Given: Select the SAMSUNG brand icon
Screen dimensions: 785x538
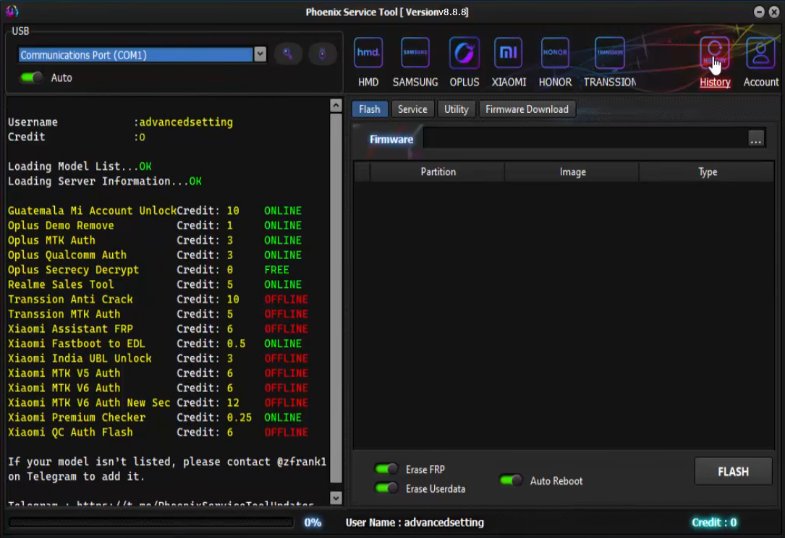Looking at the screenshot, I should [x=415, y=53].
